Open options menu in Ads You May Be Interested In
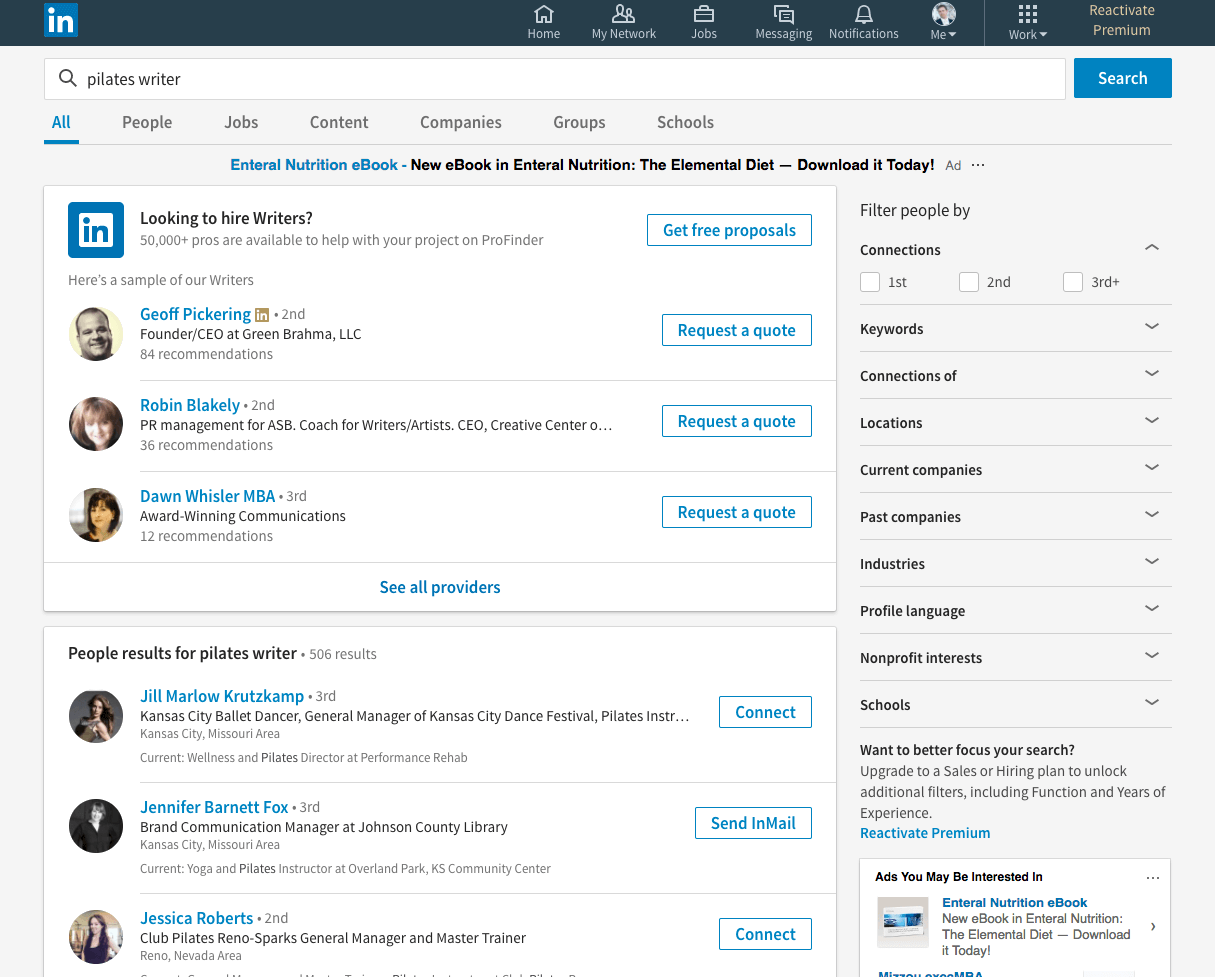This screenshot has height=977, width=1215. pos(1153,877)
